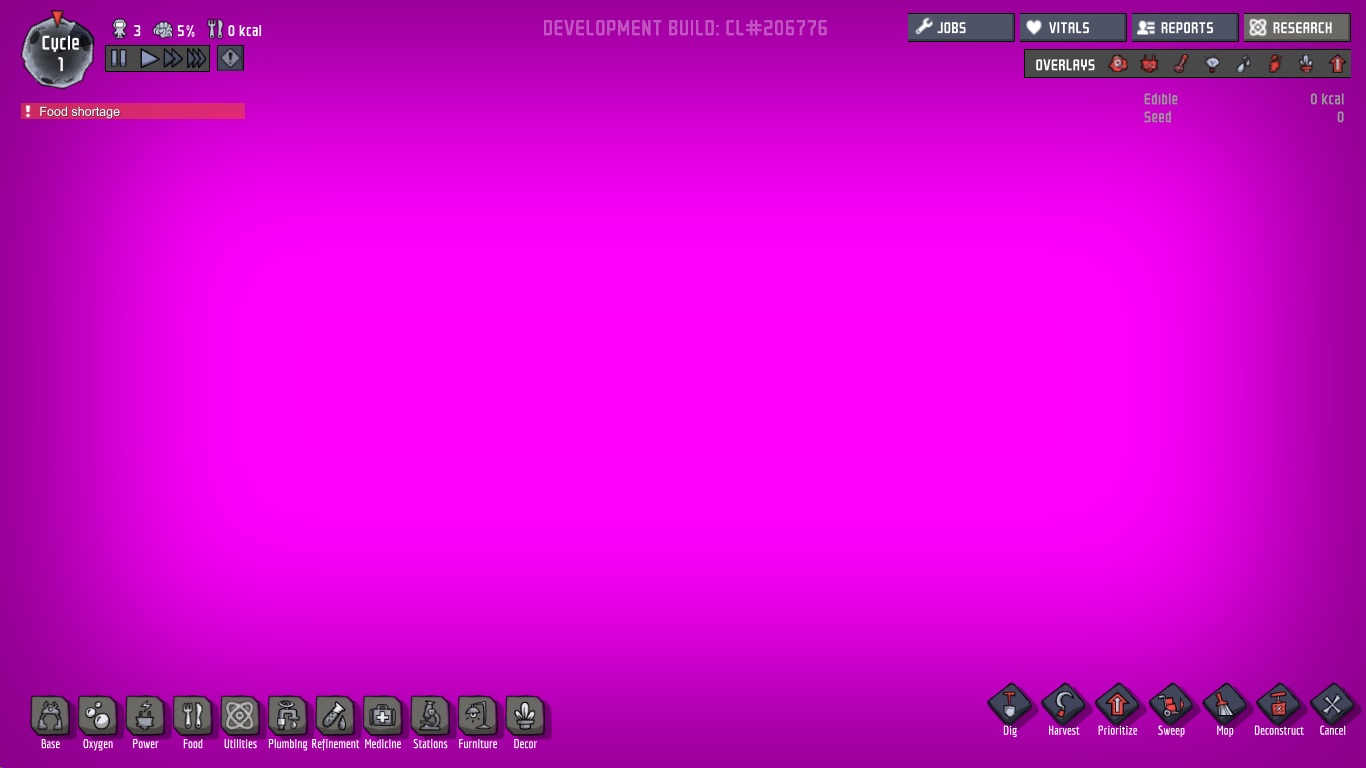Open the Furniture build category

(x=478, y=716)
